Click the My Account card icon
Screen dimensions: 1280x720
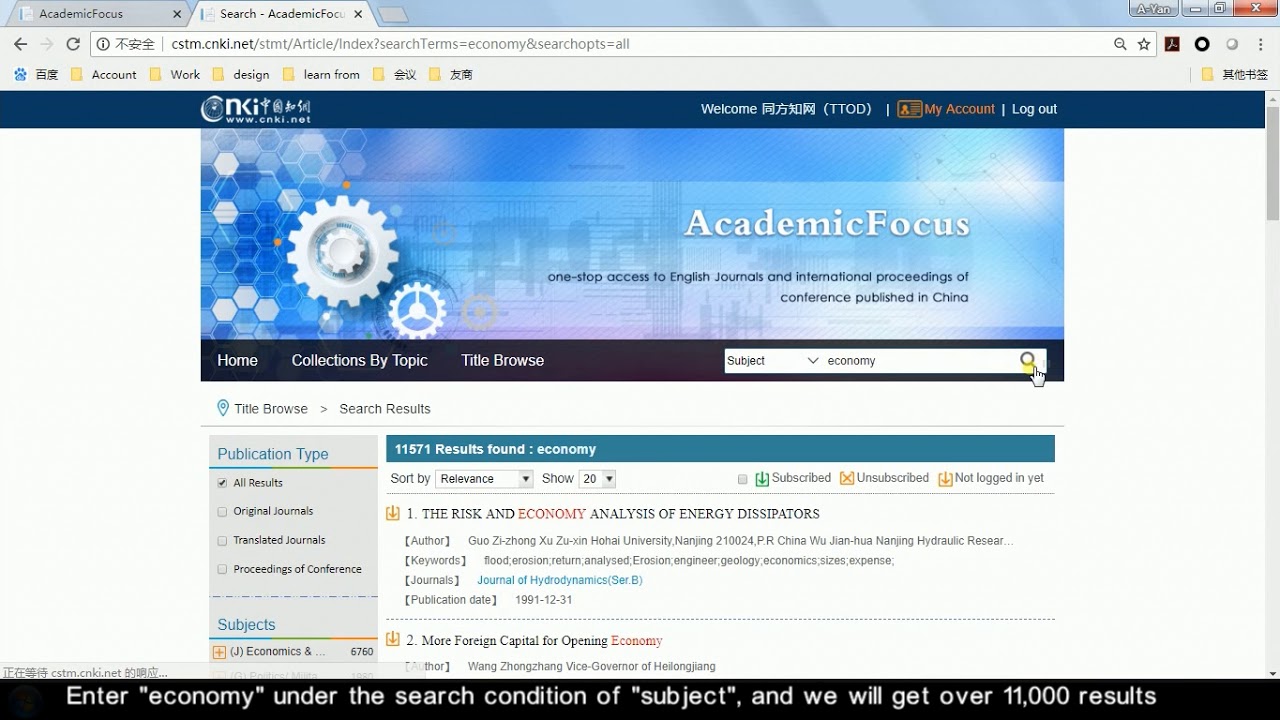coord(909,109)
